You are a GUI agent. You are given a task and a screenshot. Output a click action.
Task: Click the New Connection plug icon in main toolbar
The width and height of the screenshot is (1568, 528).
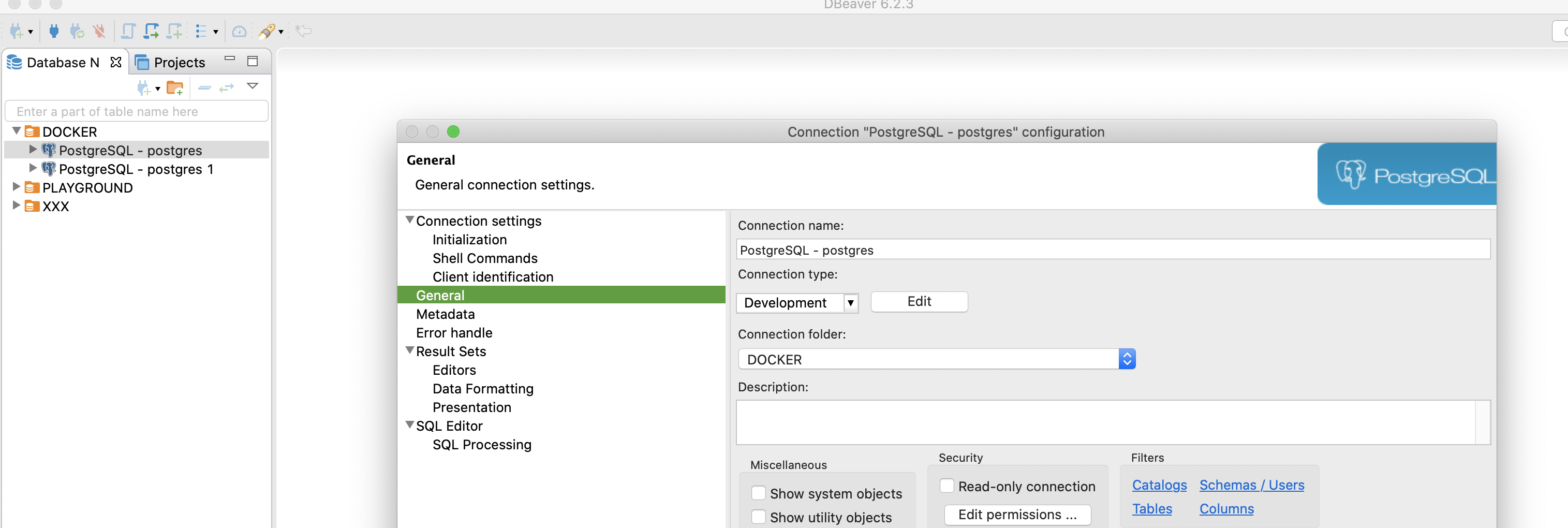(16, 31)
